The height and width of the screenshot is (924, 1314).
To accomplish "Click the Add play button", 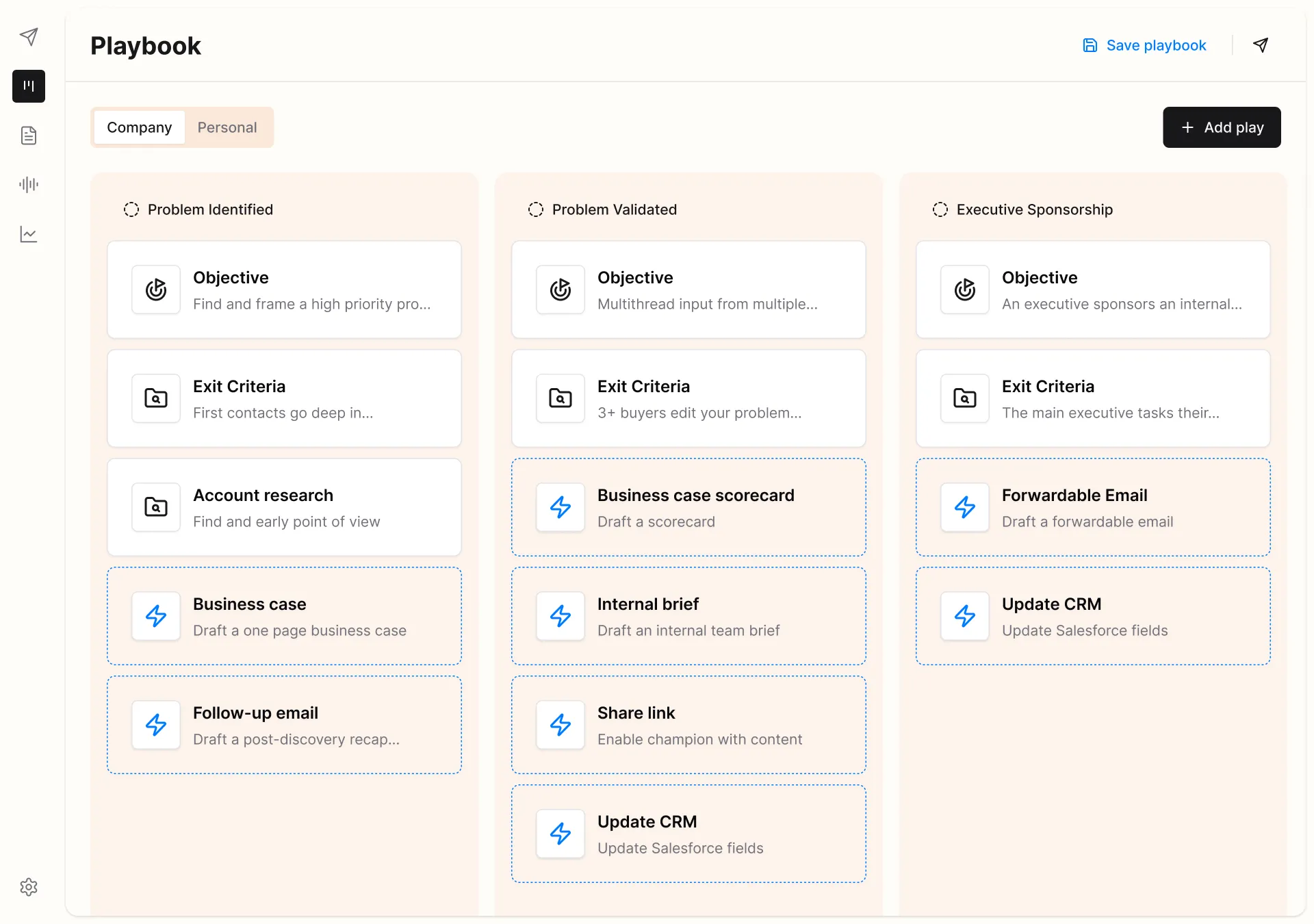I will [1222, 127].
